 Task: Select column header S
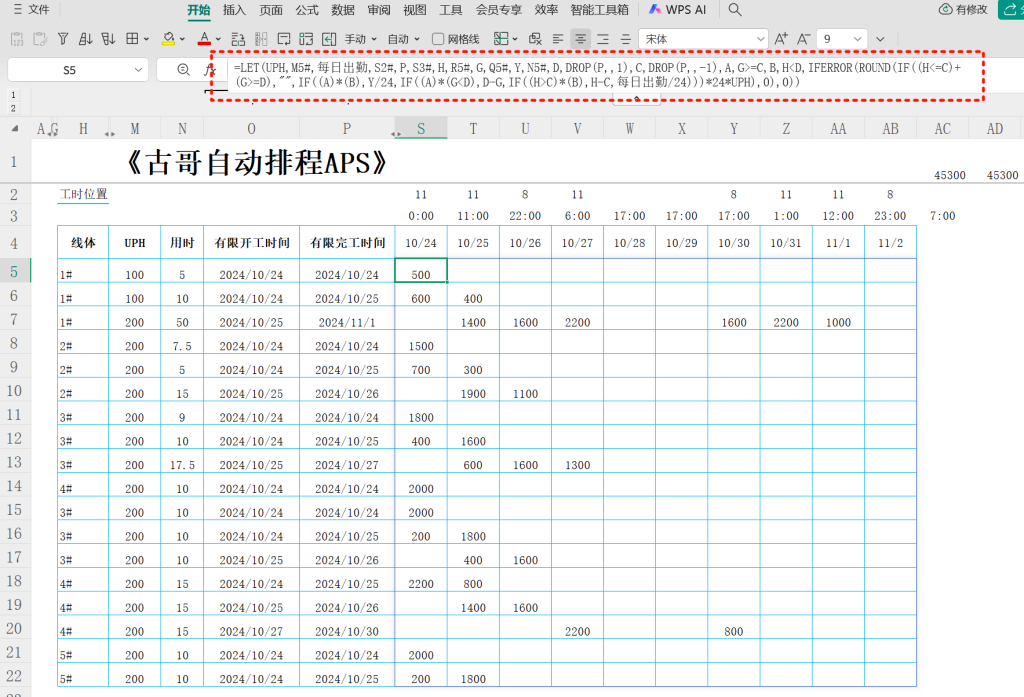pos(421,129)
